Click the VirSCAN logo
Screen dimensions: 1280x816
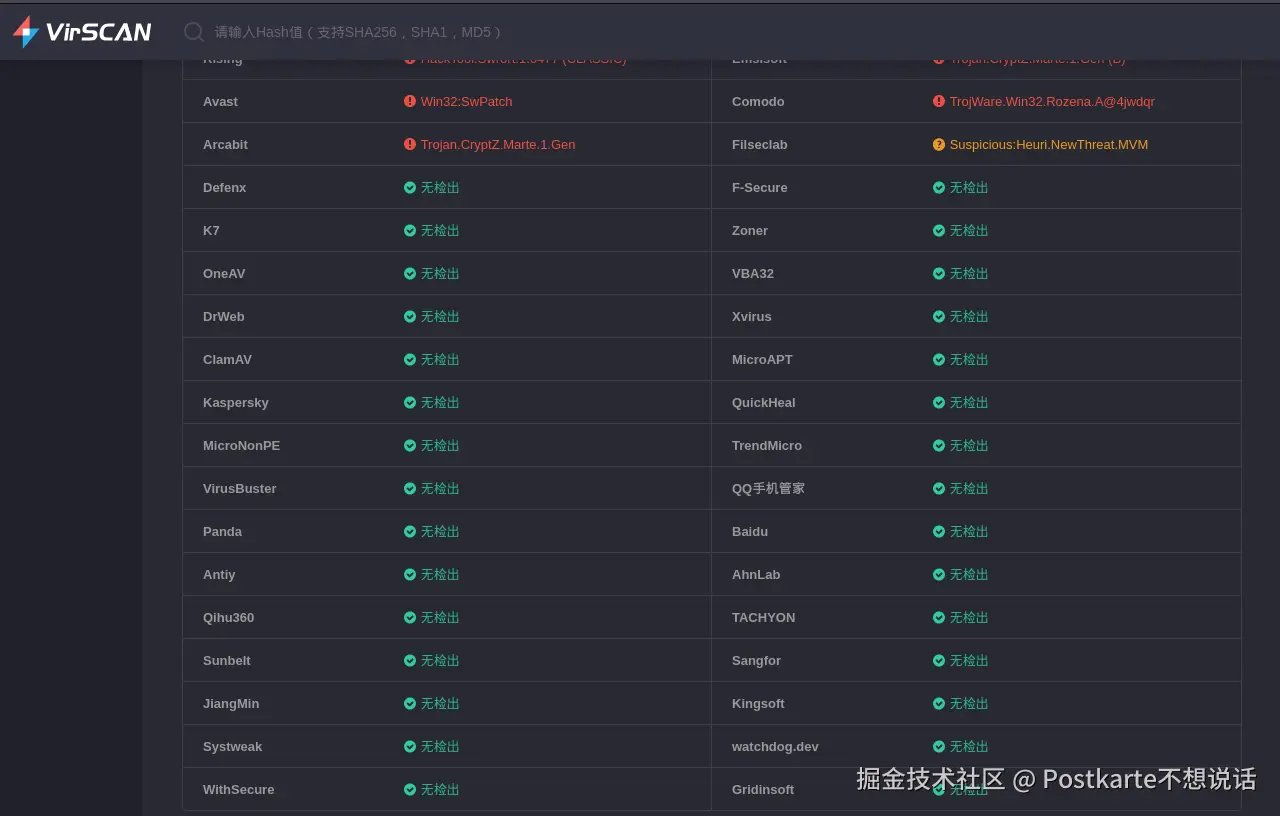[x=82, y=32]
